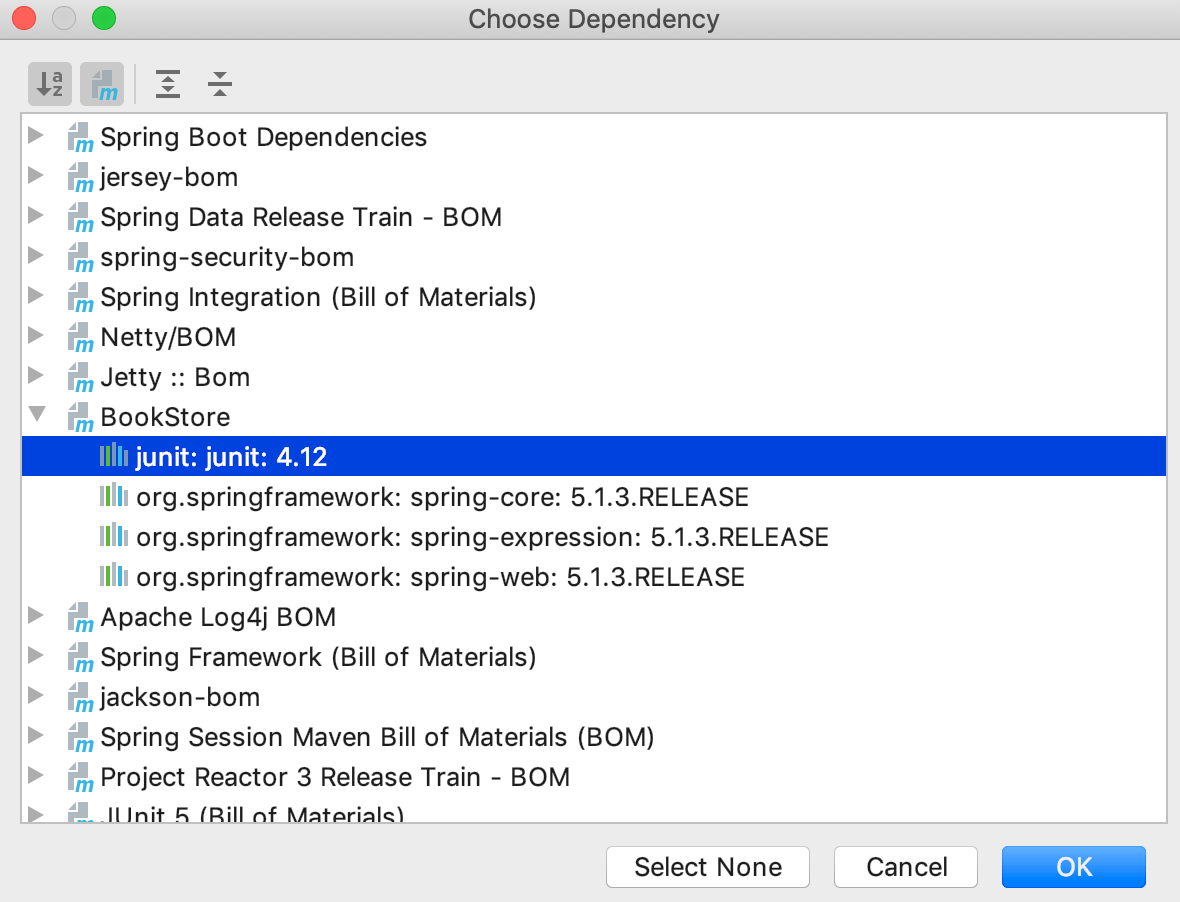Image resolution: width=1180 pixels, height=902 pixels.
Task: Click Maven icon of Apache Log4j BOM
Action: [80, 618]
